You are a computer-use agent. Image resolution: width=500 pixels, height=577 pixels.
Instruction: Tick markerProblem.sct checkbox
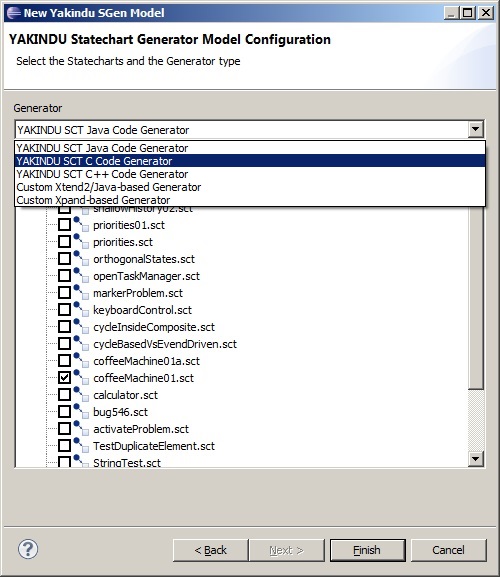[x=64, y=293]
